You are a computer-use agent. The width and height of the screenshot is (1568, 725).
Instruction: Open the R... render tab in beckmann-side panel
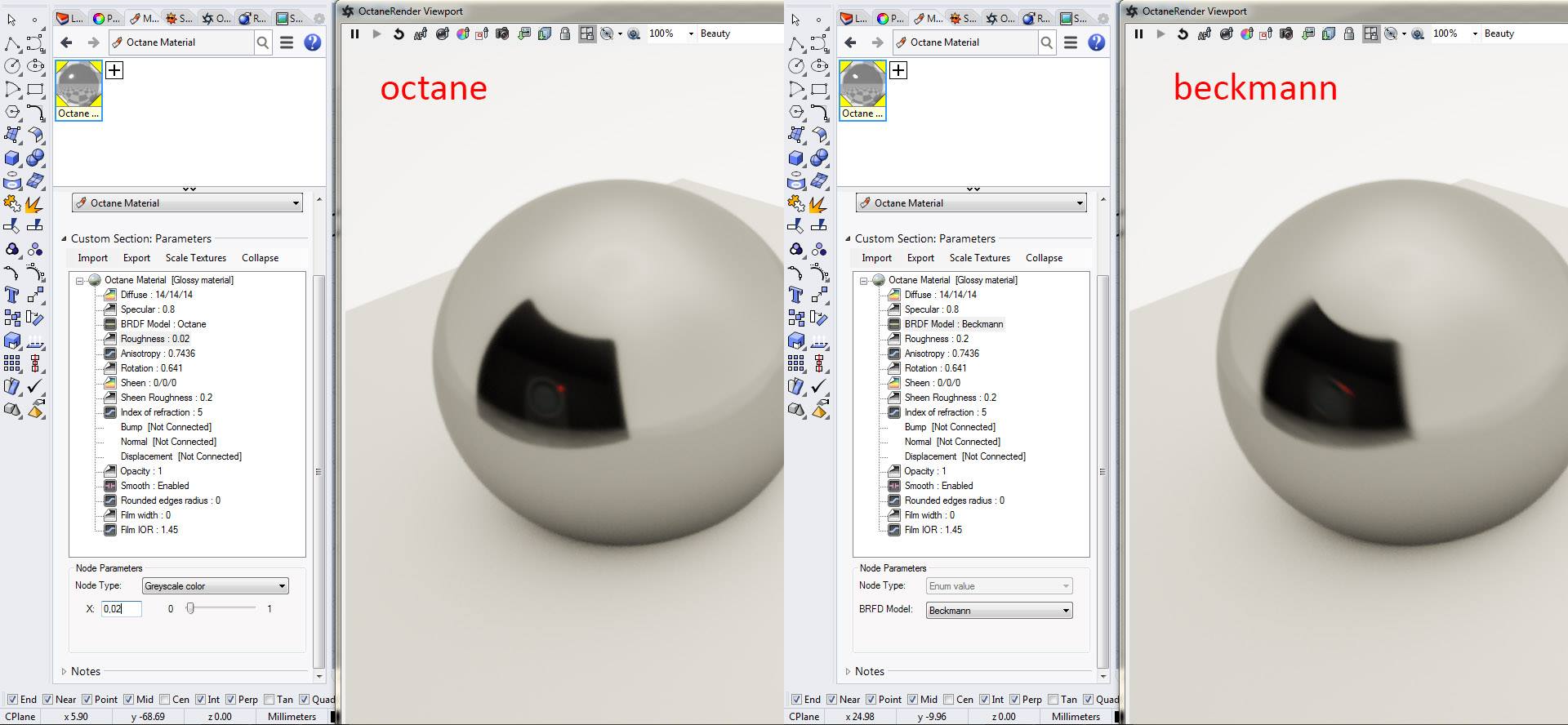1036,18
